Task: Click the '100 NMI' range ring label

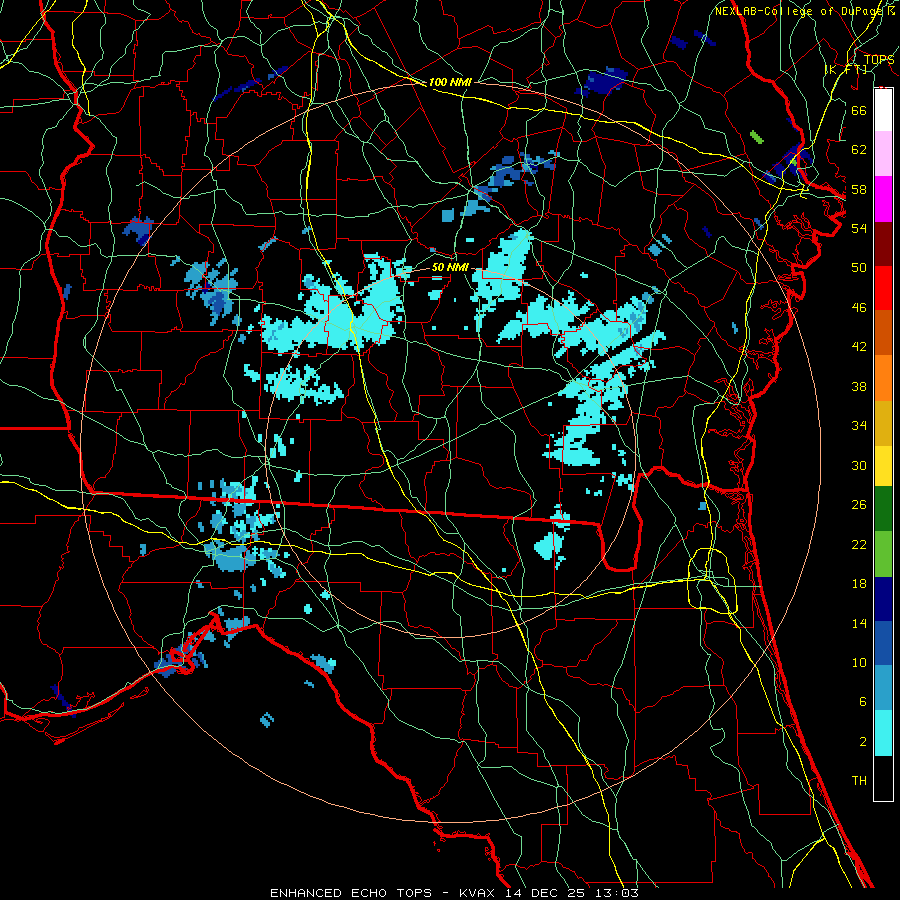Action: click(x=450, y=83)
